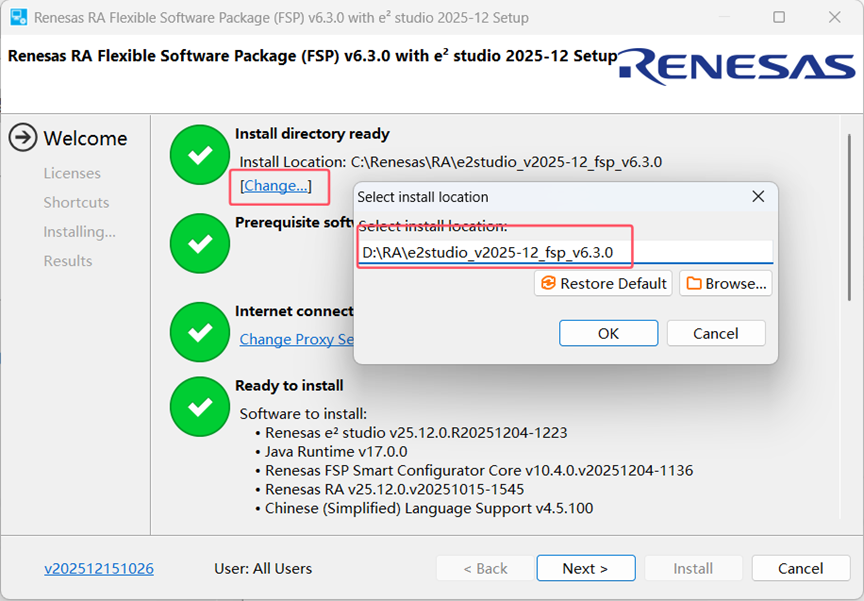This screenshot has height=601, width=864.
Task: Select the Licenses step in the sidebar
Action: click(72, 173)
